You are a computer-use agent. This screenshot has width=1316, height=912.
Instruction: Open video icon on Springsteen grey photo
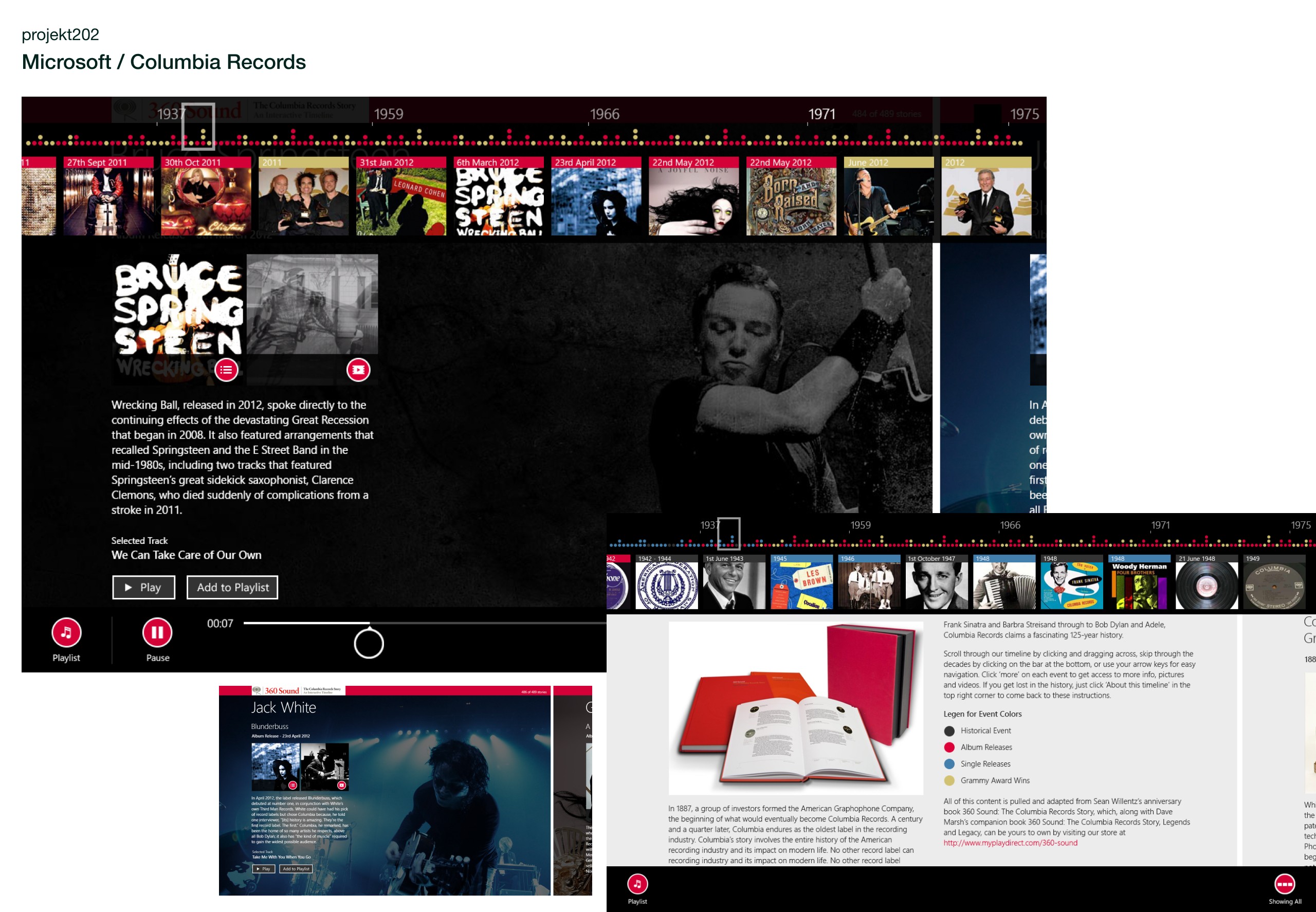click(x=358, y=370)
